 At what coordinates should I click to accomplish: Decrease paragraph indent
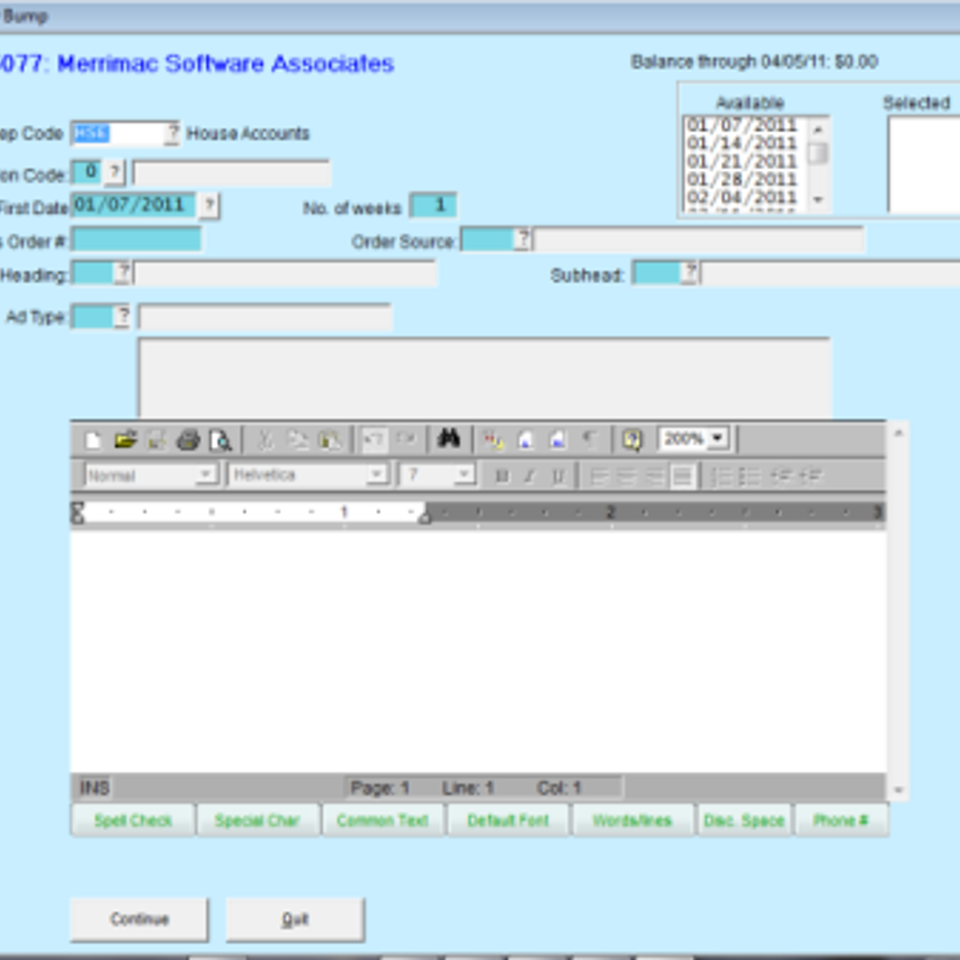(x=780, y=476)
